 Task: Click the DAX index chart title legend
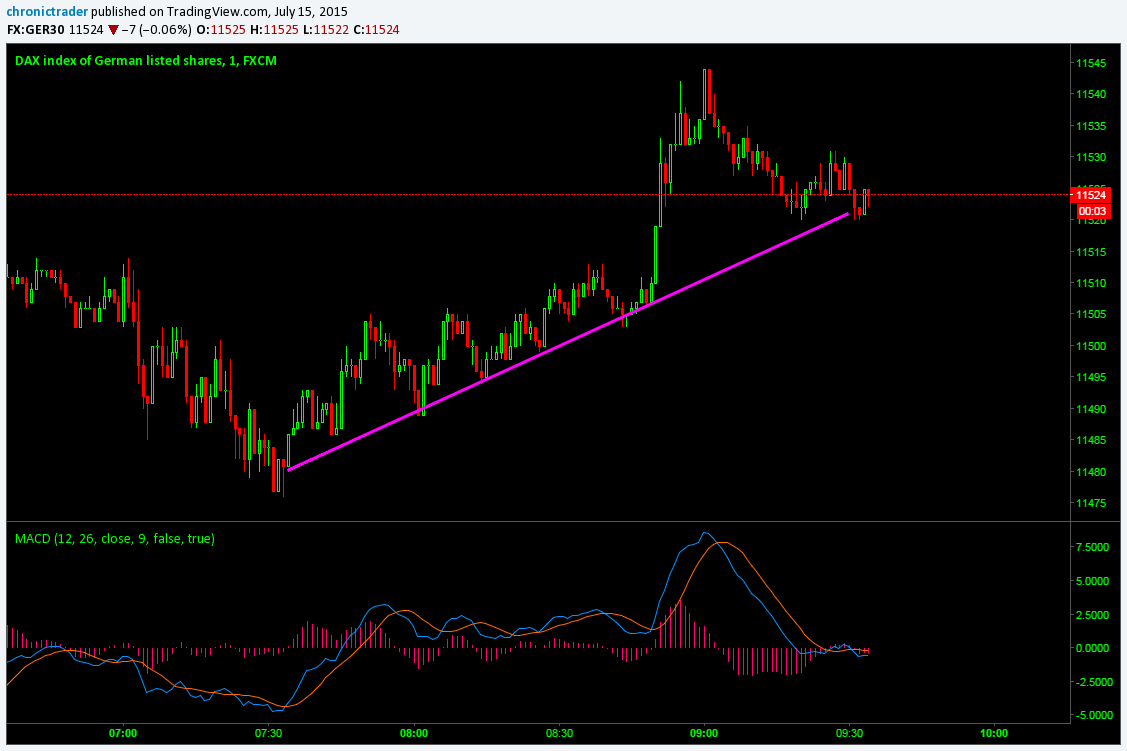tap(145, 61)
